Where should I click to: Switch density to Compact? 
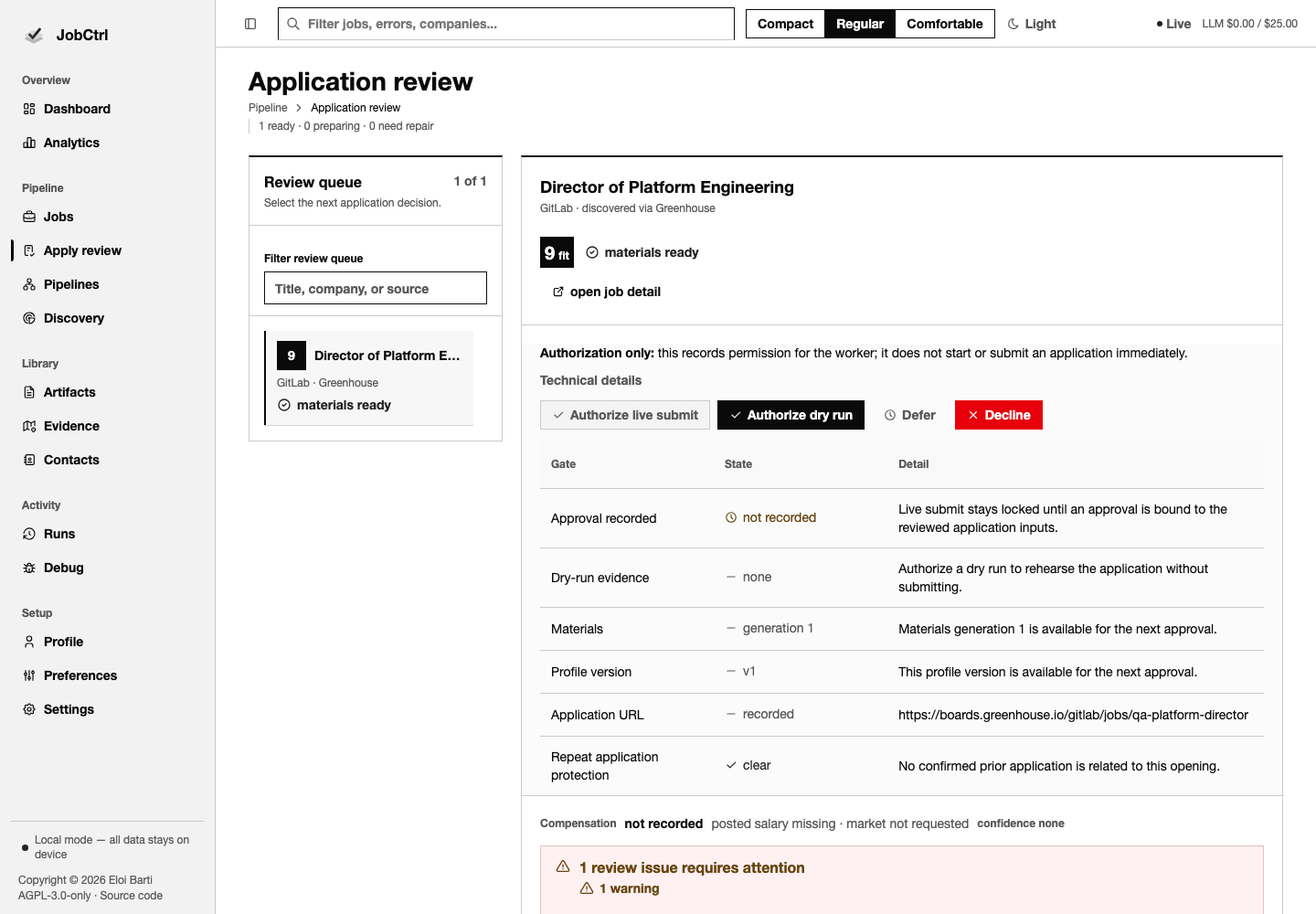pos(785,24)
